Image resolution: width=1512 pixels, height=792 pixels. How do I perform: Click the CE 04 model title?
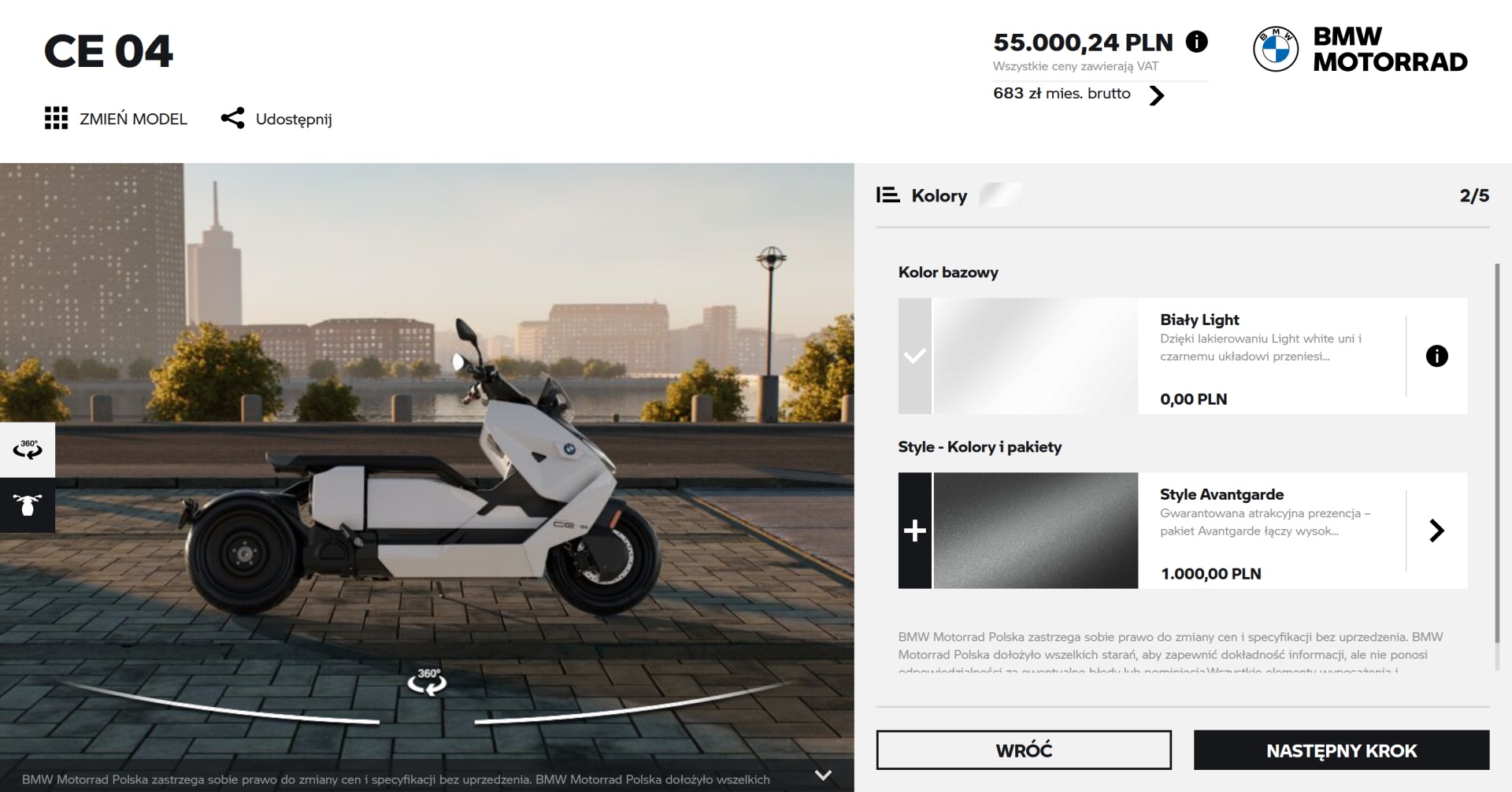[x=108, y=51]
